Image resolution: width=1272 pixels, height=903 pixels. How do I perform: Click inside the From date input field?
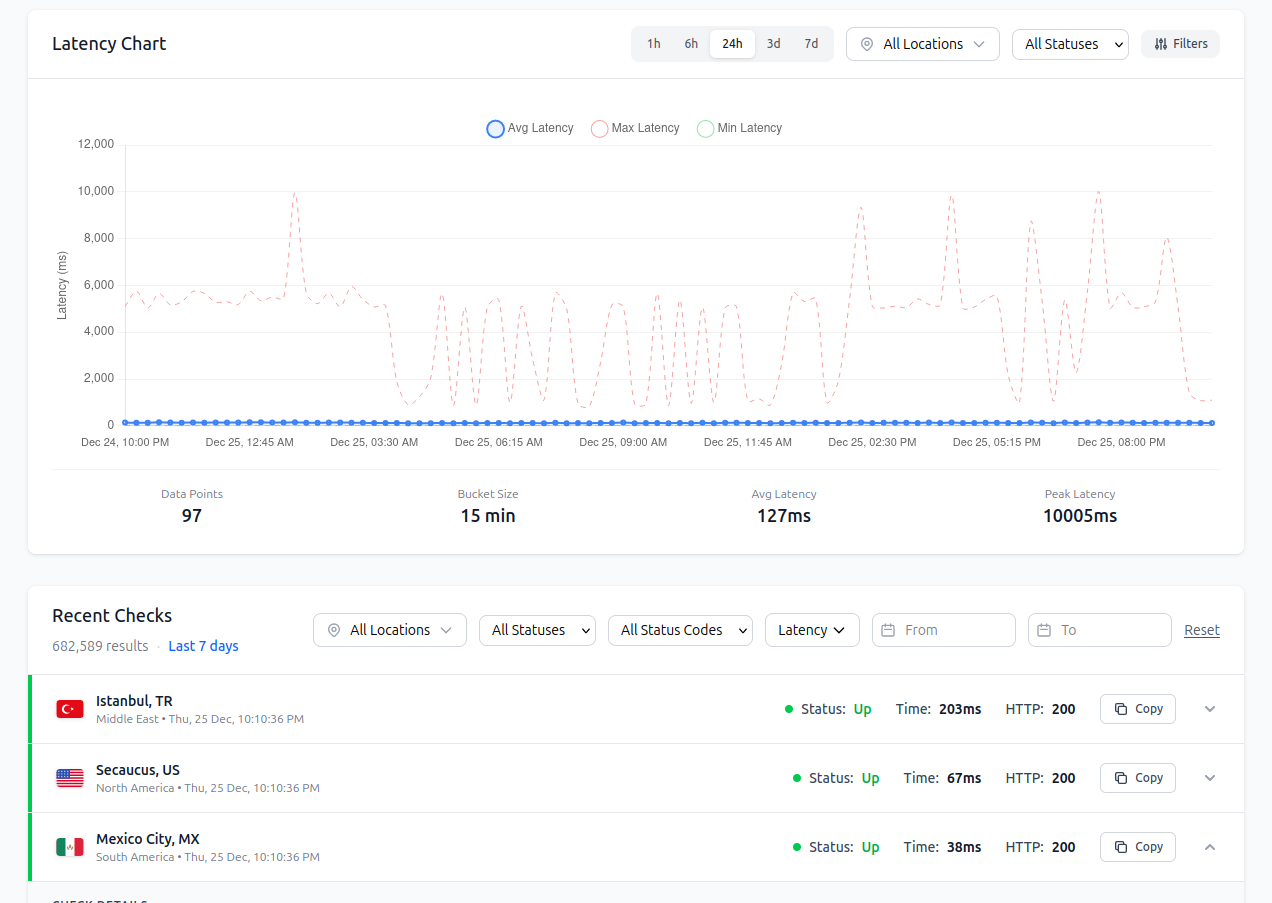(950, 629)
